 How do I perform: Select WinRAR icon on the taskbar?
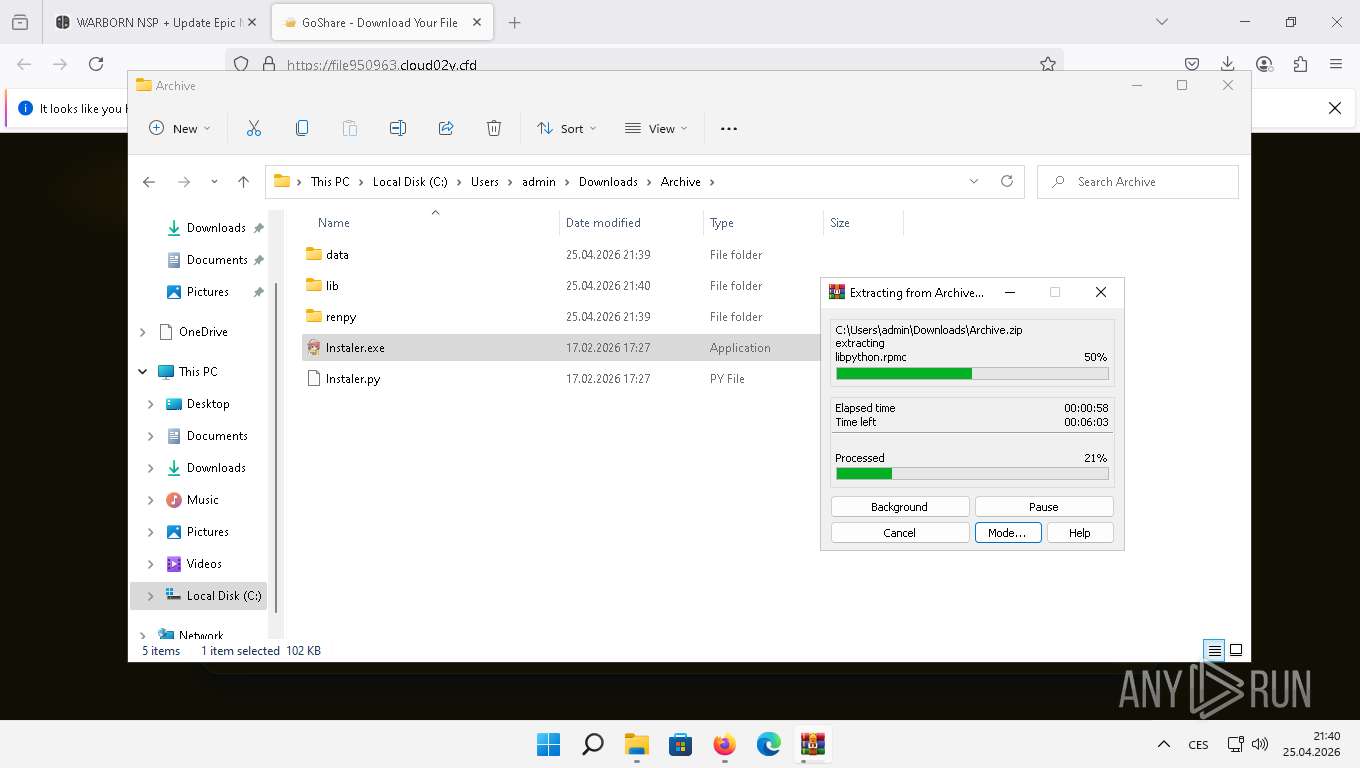pyautogui.click(x=812, y=744)
